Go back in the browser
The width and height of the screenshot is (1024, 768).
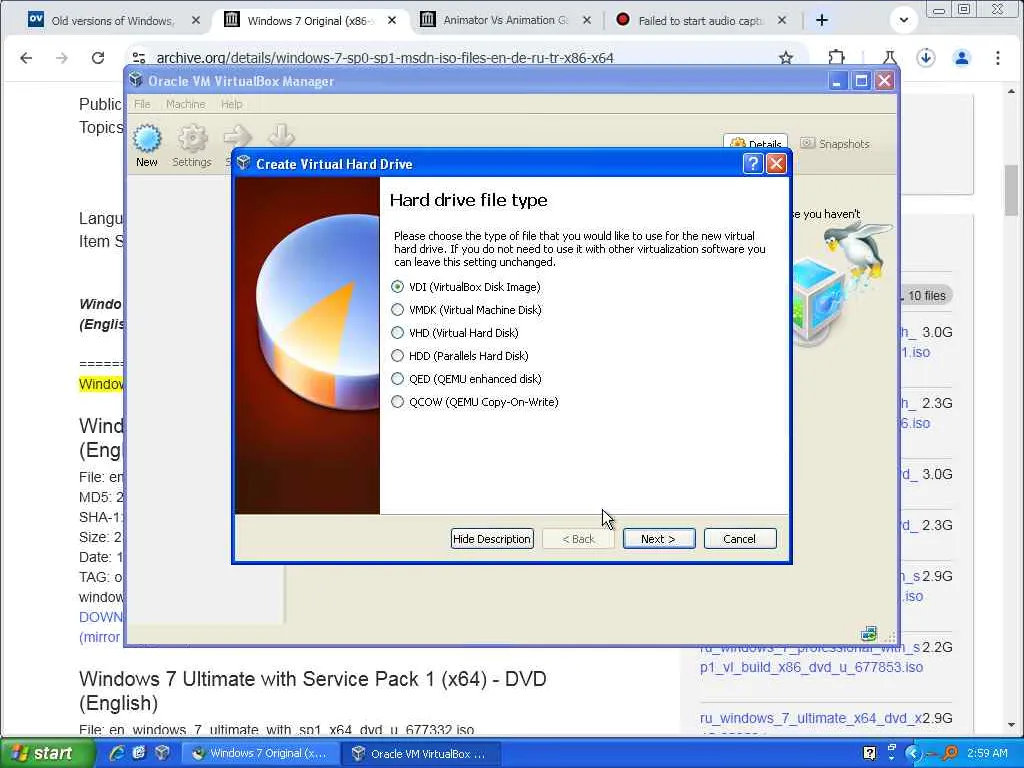tap(26, 58)
